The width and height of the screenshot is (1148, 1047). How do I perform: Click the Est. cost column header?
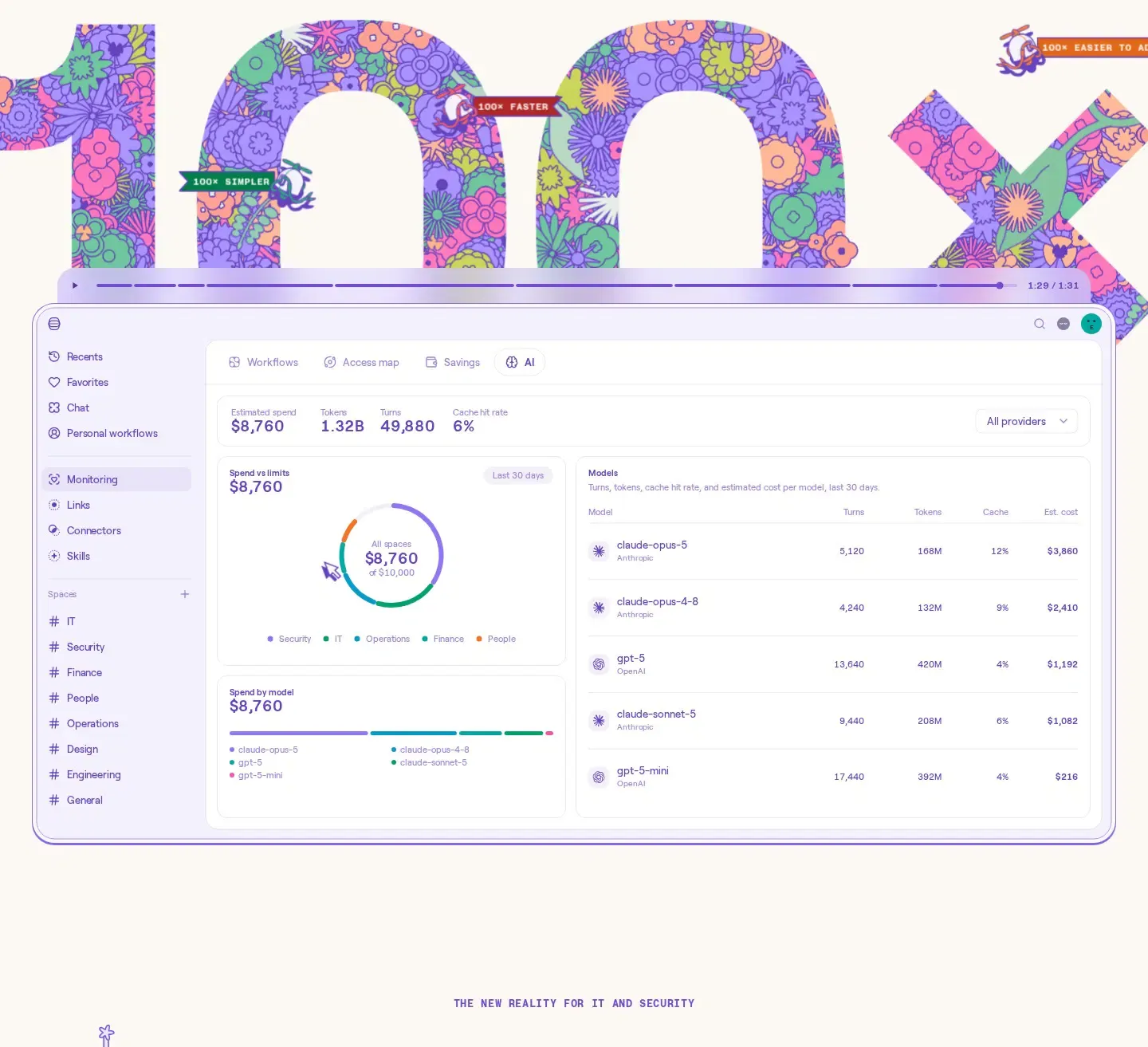pos(1061,512)
